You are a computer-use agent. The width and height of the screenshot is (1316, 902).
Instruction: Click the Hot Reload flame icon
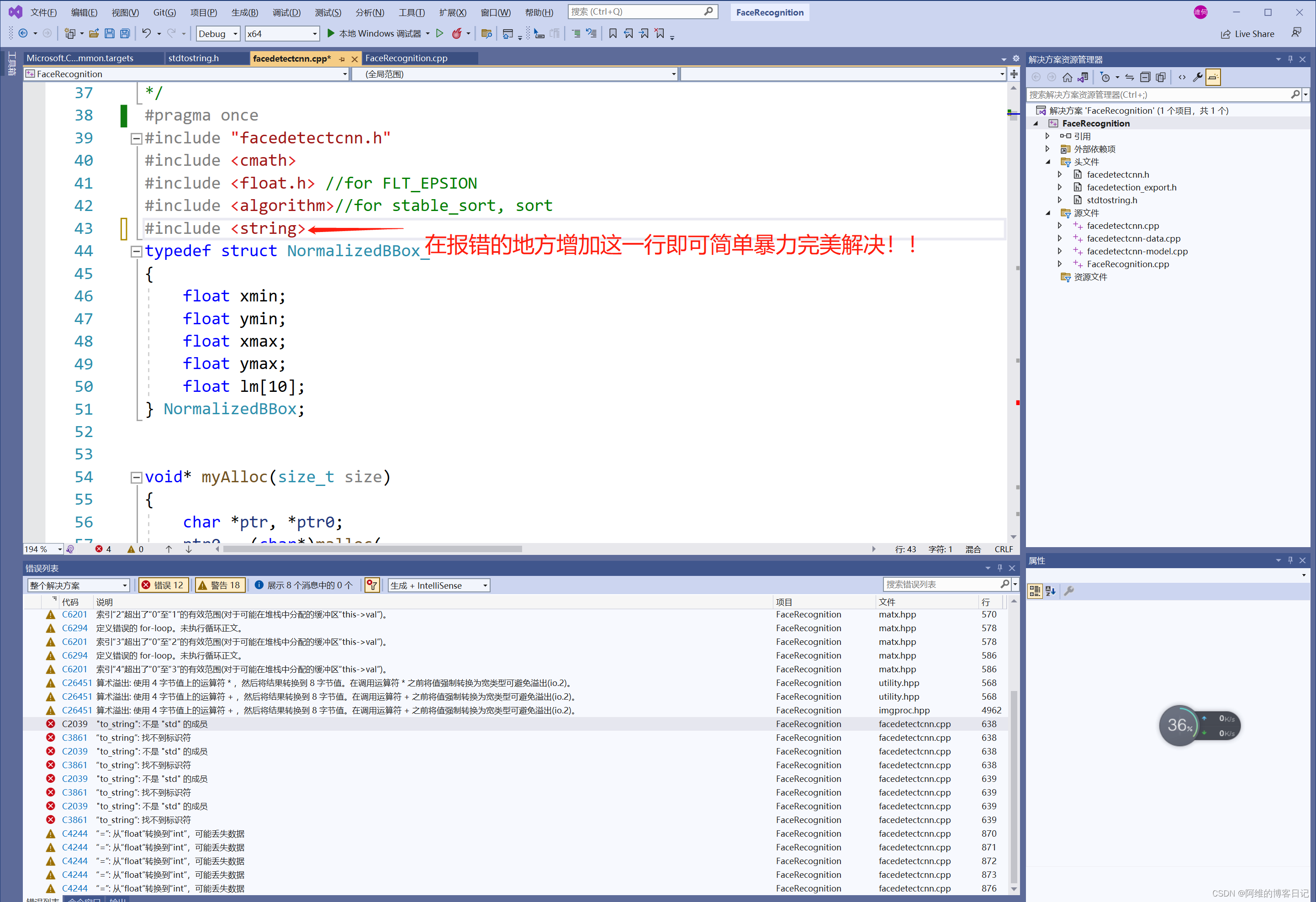(x=457, y=33)
